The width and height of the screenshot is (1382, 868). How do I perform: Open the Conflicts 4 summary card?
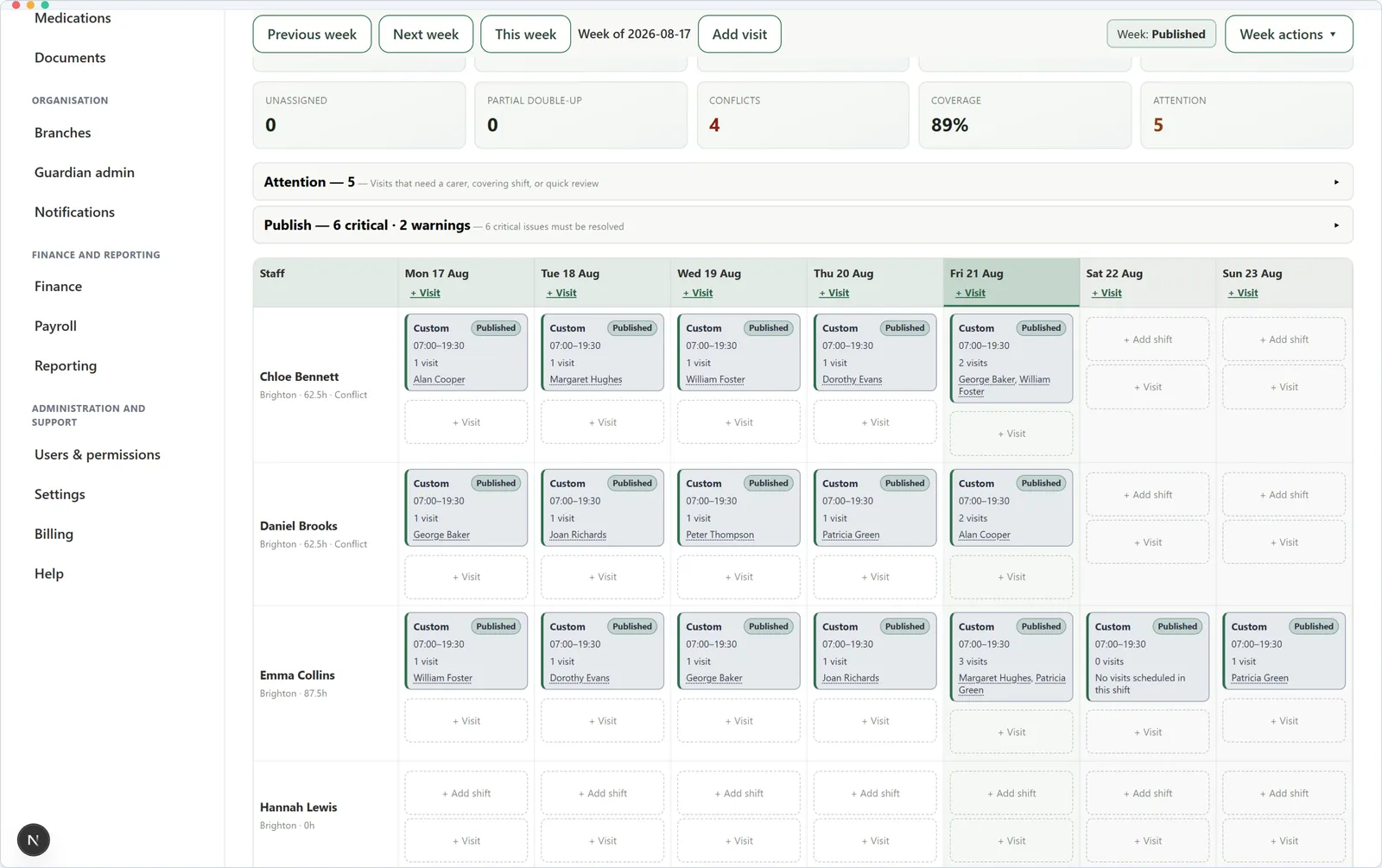(x=802, y=115)
